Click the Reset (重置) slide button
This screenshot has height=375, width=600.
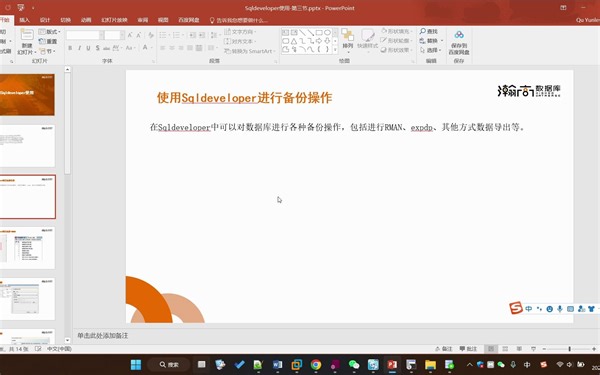tap(48, 41)
